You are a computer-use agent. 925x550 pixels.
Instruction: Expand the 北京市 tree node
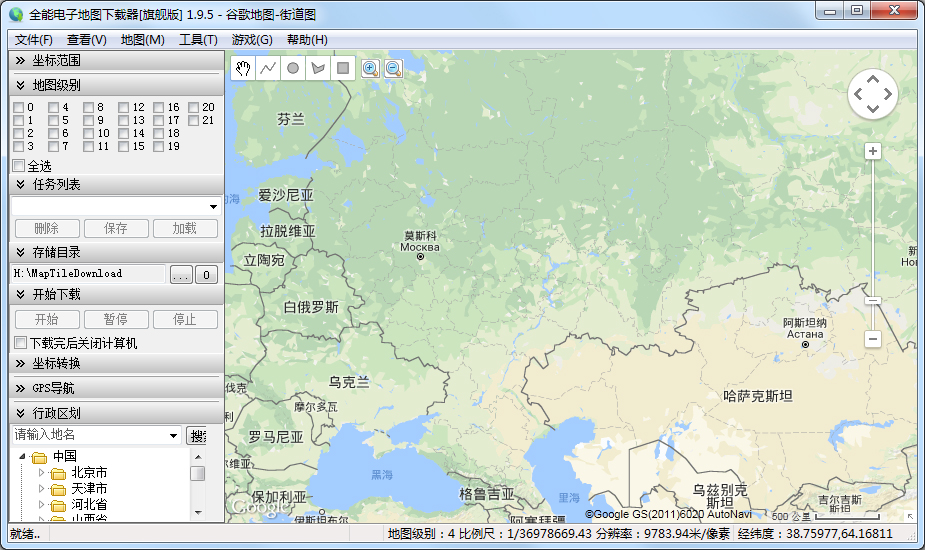point(41,473)
